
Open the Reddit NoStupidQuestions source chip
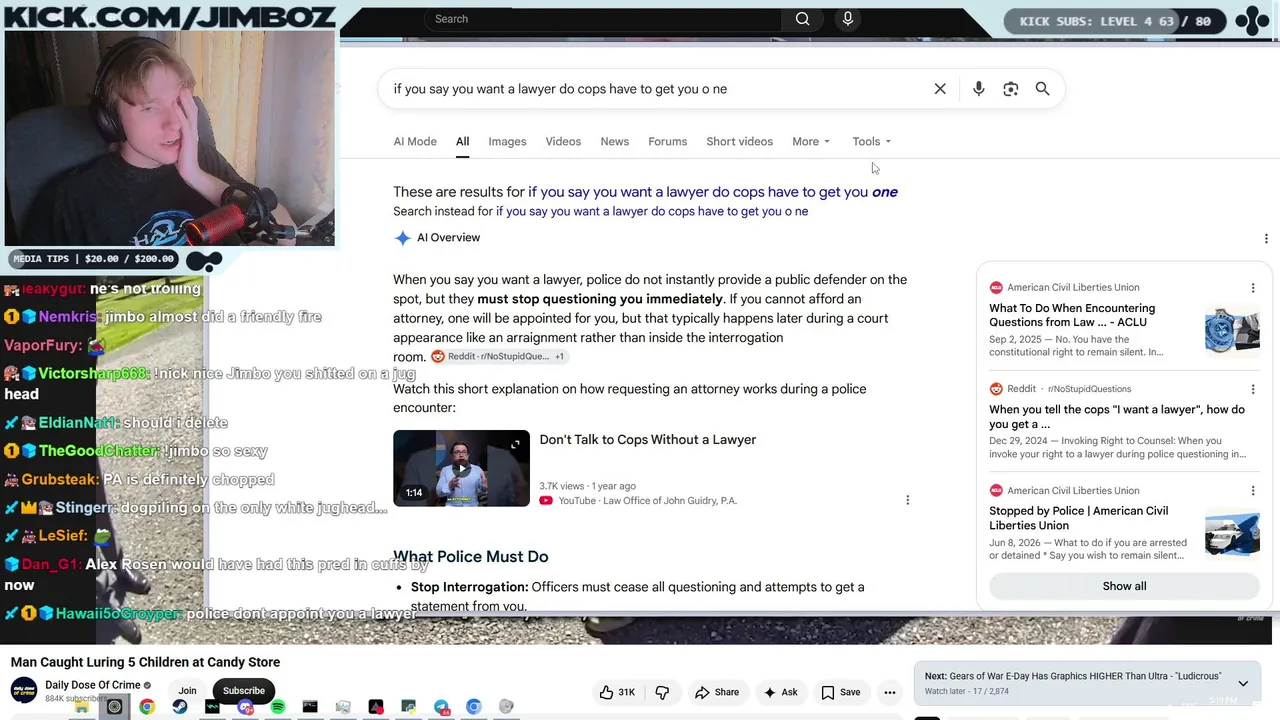coord(499,356)
